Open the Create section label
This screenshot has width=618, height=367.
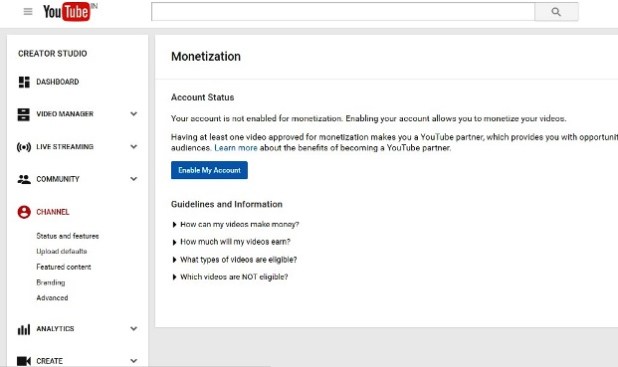tap(50, 361)
